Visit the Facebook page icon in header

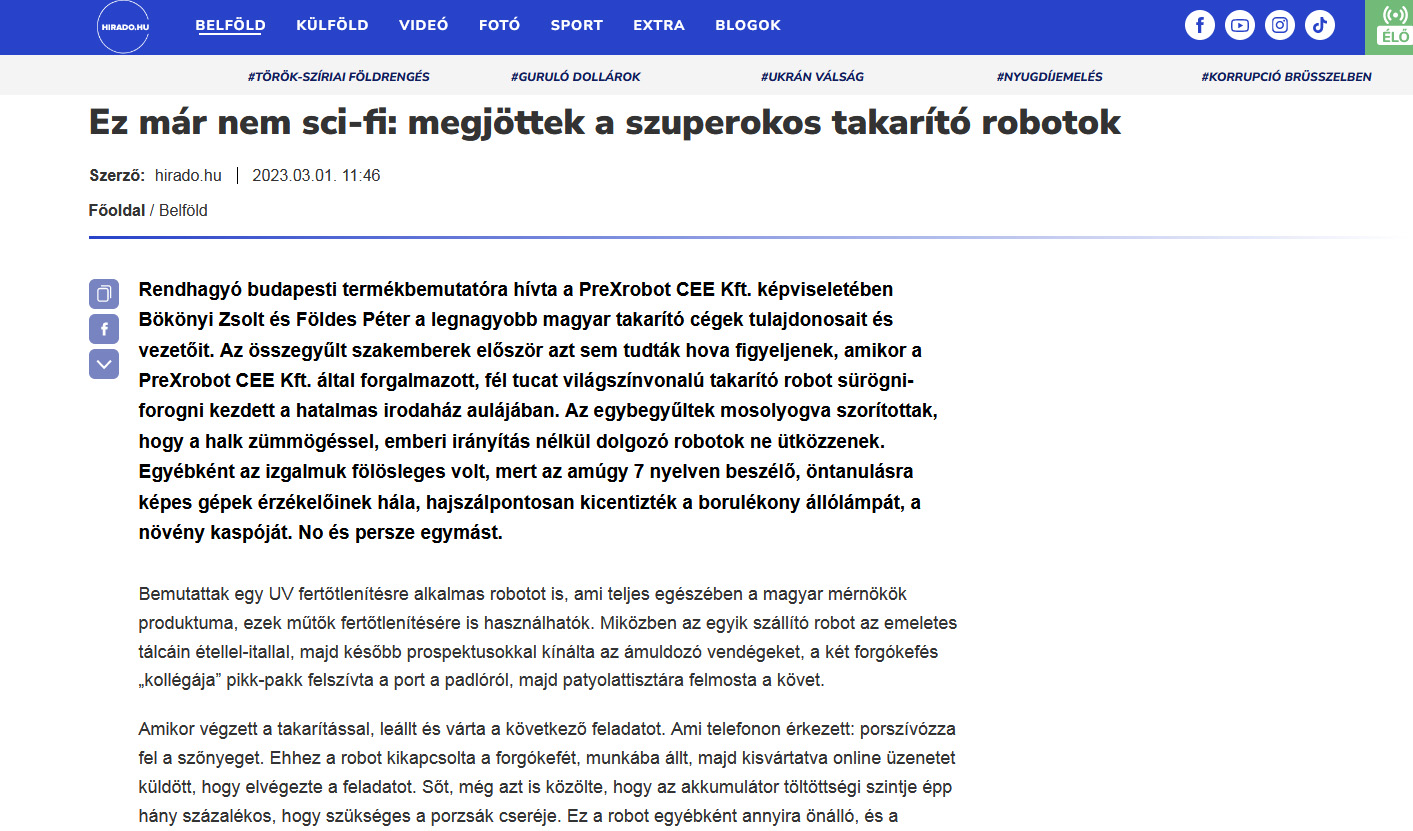coord(1200,25)
